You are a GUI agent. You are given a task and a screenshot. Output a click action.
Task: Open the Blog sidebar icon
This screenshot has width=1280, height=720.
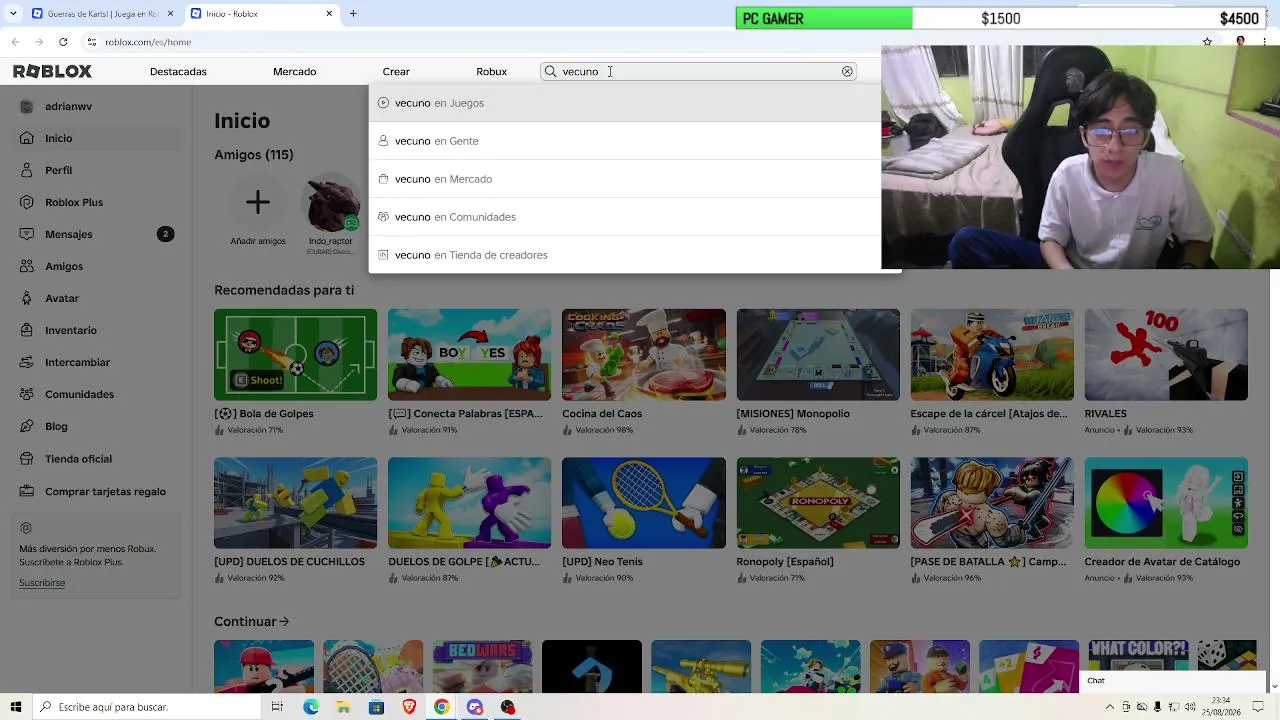[27, 426]
